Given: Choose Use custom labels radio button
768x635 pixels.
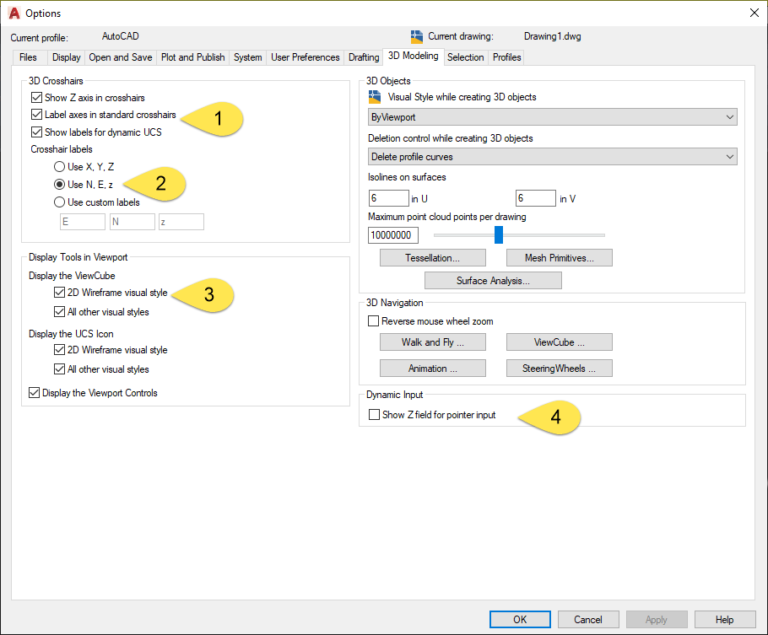Looking at the screenshot, I should coord(60,202).
